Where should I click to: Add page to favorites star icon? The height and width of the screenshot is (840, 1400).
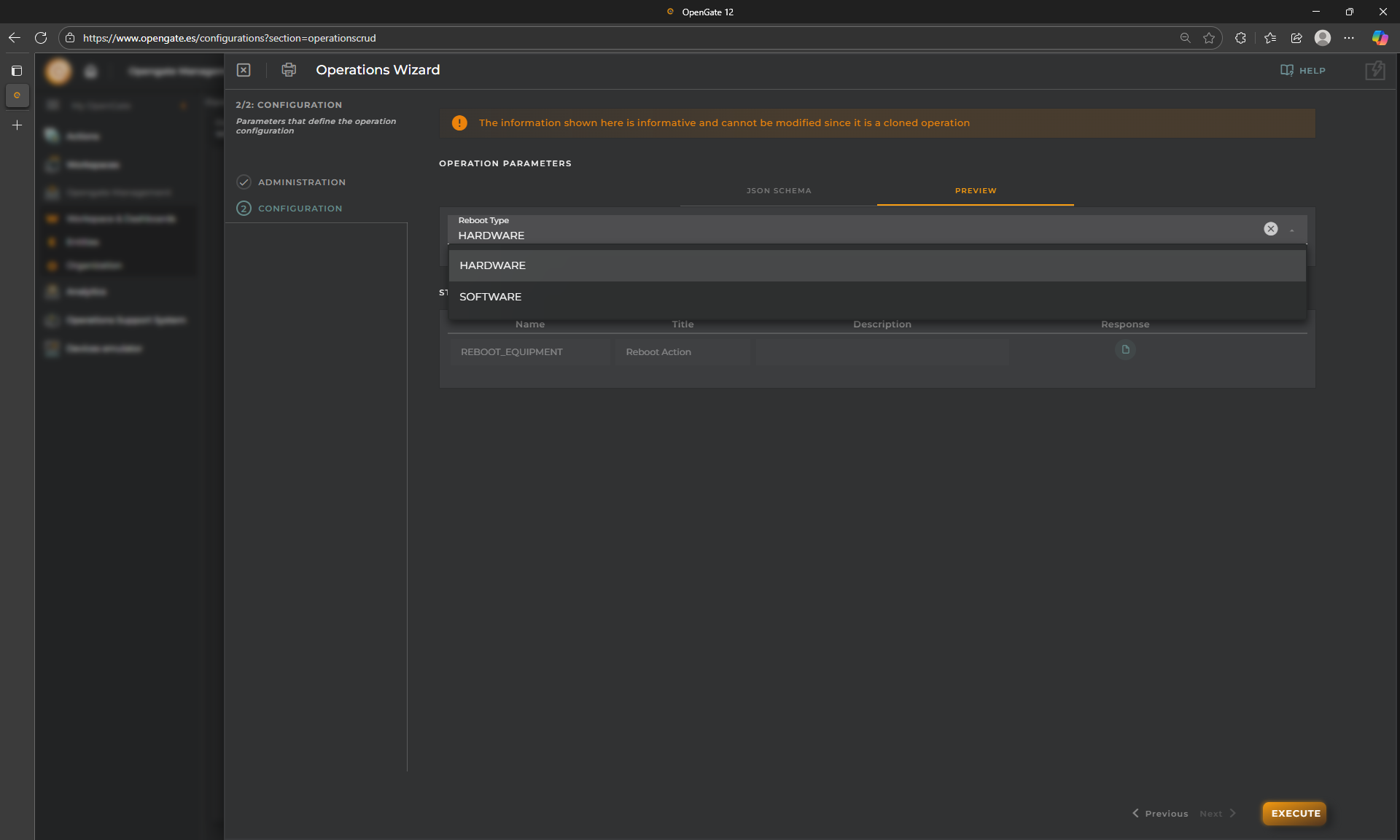(1209, 38)
